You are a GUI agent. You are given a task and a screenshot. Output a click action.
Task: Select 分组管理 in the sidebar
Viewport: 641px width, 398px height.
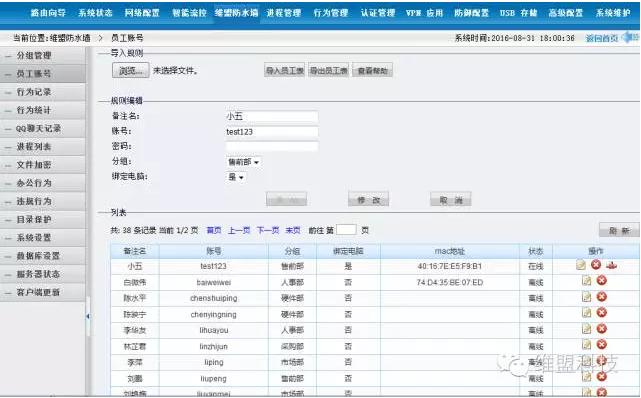(43, 56)
